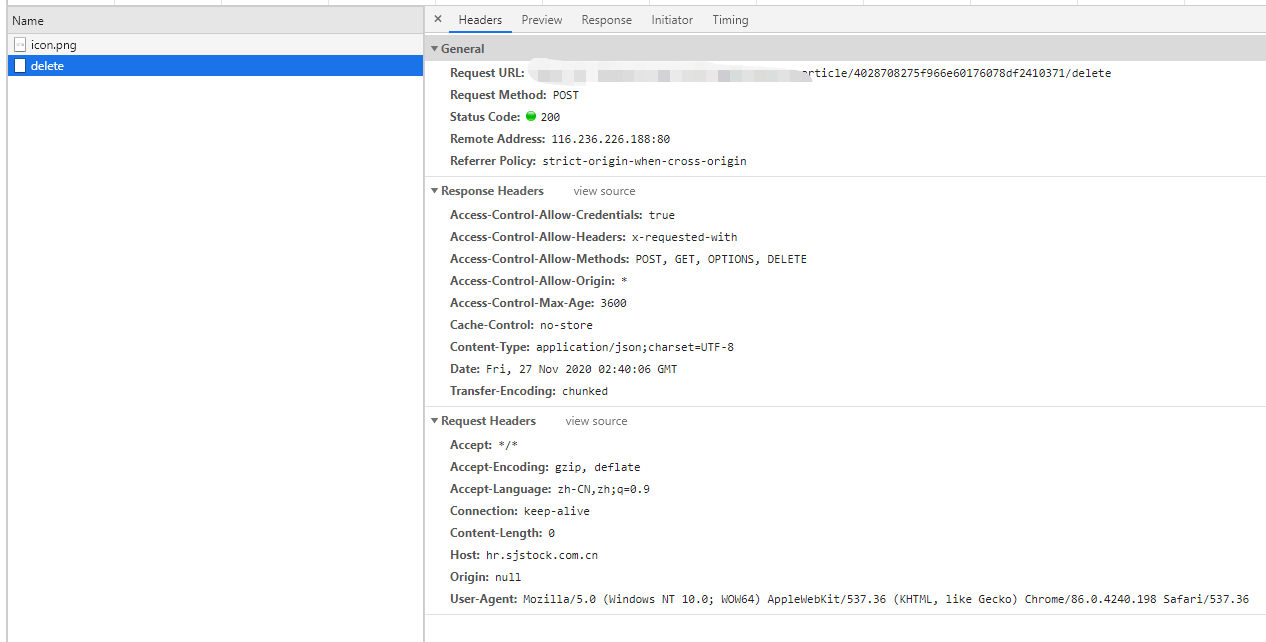The height and width of the screenshot is (642, 1266).
Task: Click the image thumbnail icon for icon.png
Action: [x=19, y=44]
